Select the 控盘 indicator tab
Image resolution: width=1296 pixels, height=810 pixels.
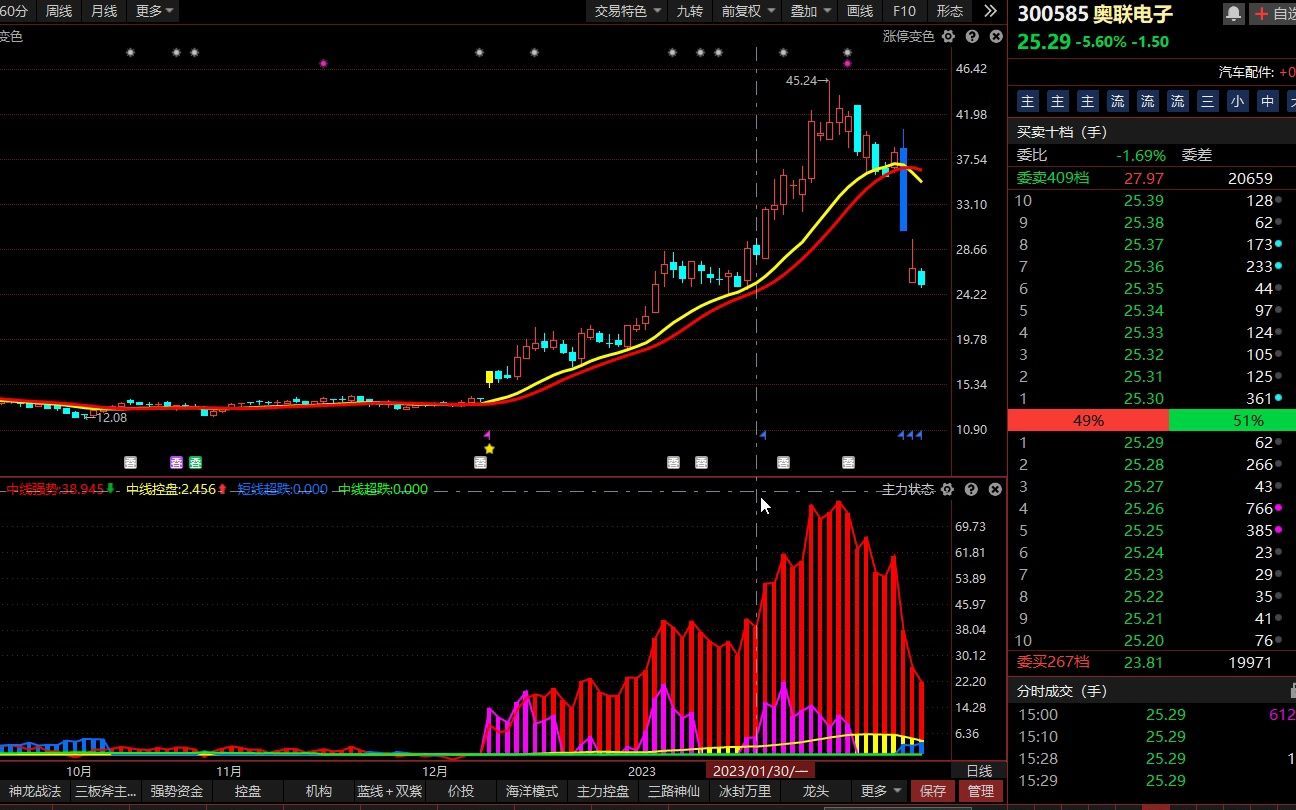(248, 791)
